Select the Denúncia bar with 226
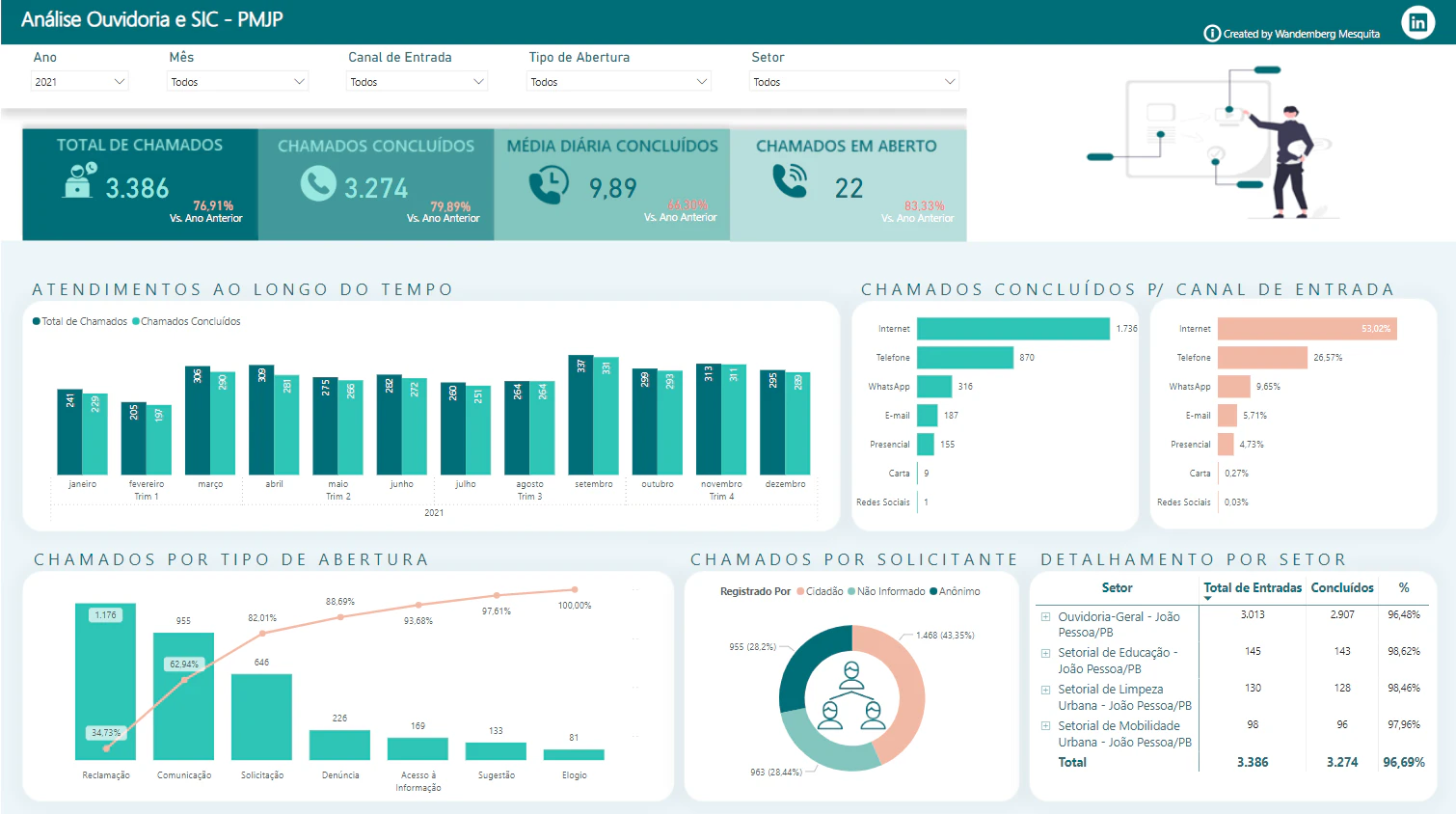Image resolution: width=1456 pixels, height=814 pixels. pyautogui.click(x=339, y=745)
